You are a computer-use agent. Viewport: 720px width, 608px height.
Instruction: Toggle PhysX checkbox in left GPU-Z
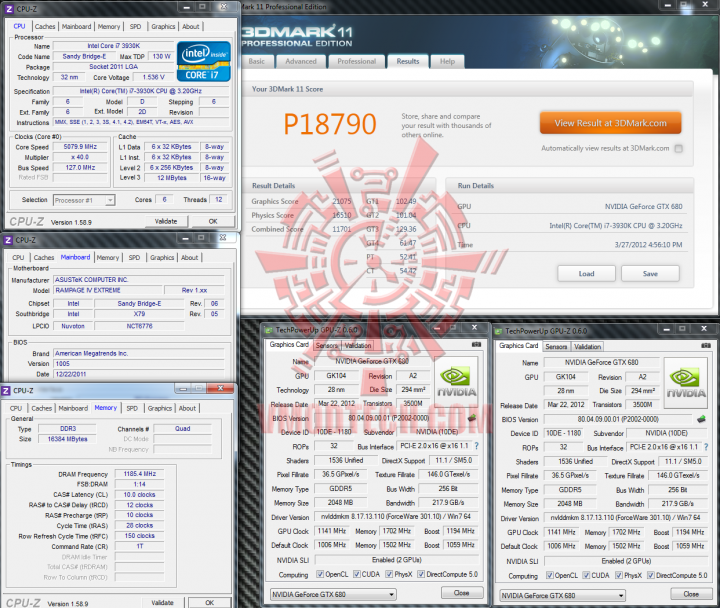coord(389,574)
